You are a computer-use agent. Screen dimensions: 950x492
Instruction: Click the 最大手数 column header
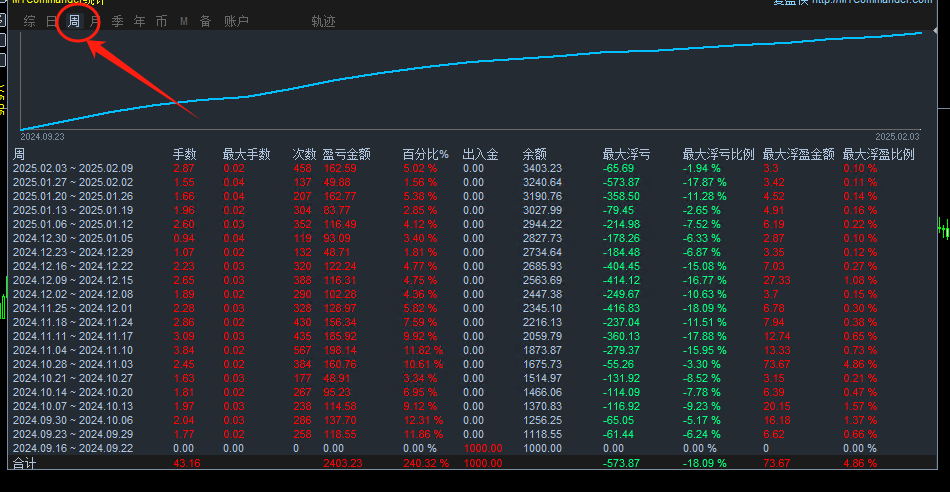247,155
